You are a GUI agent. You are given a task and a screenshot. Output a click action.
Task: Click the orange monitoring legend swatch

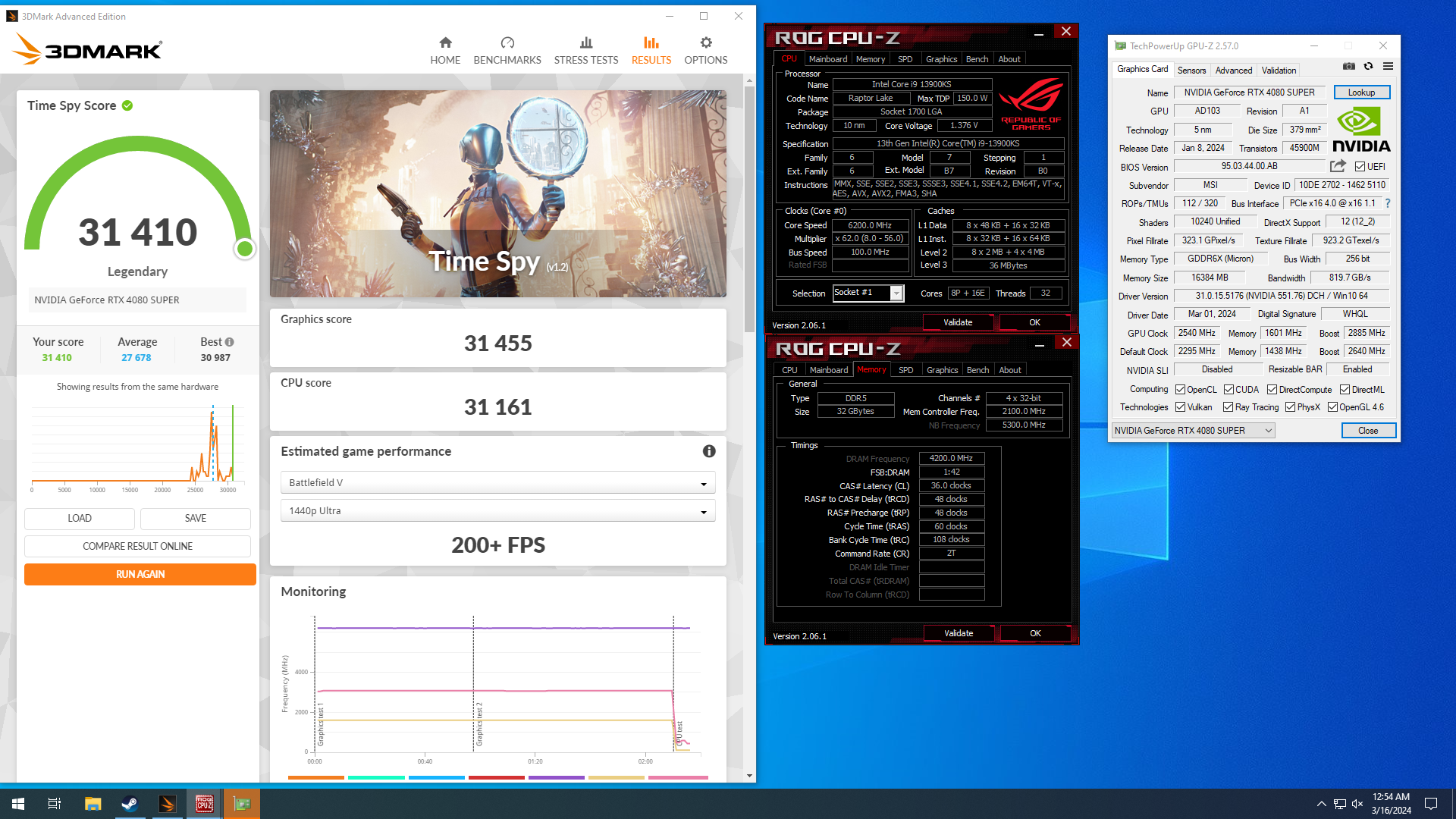(316, 777)
